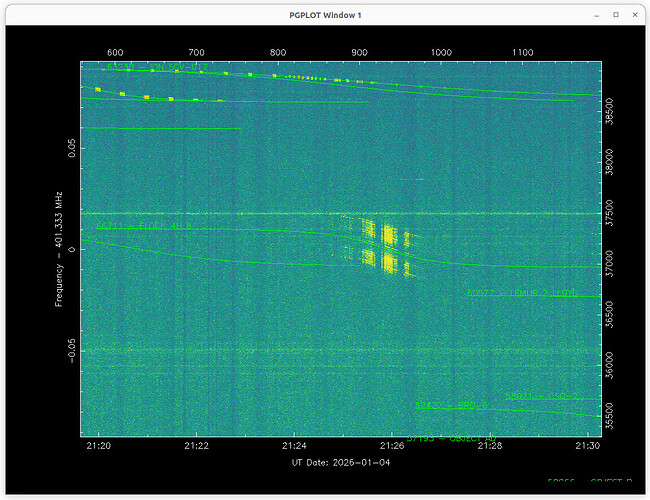Click the 0.05 frequency offset tick label
The width and height of the screenshot is (650, 500).
pyautogui.click(x=71, y=148)
